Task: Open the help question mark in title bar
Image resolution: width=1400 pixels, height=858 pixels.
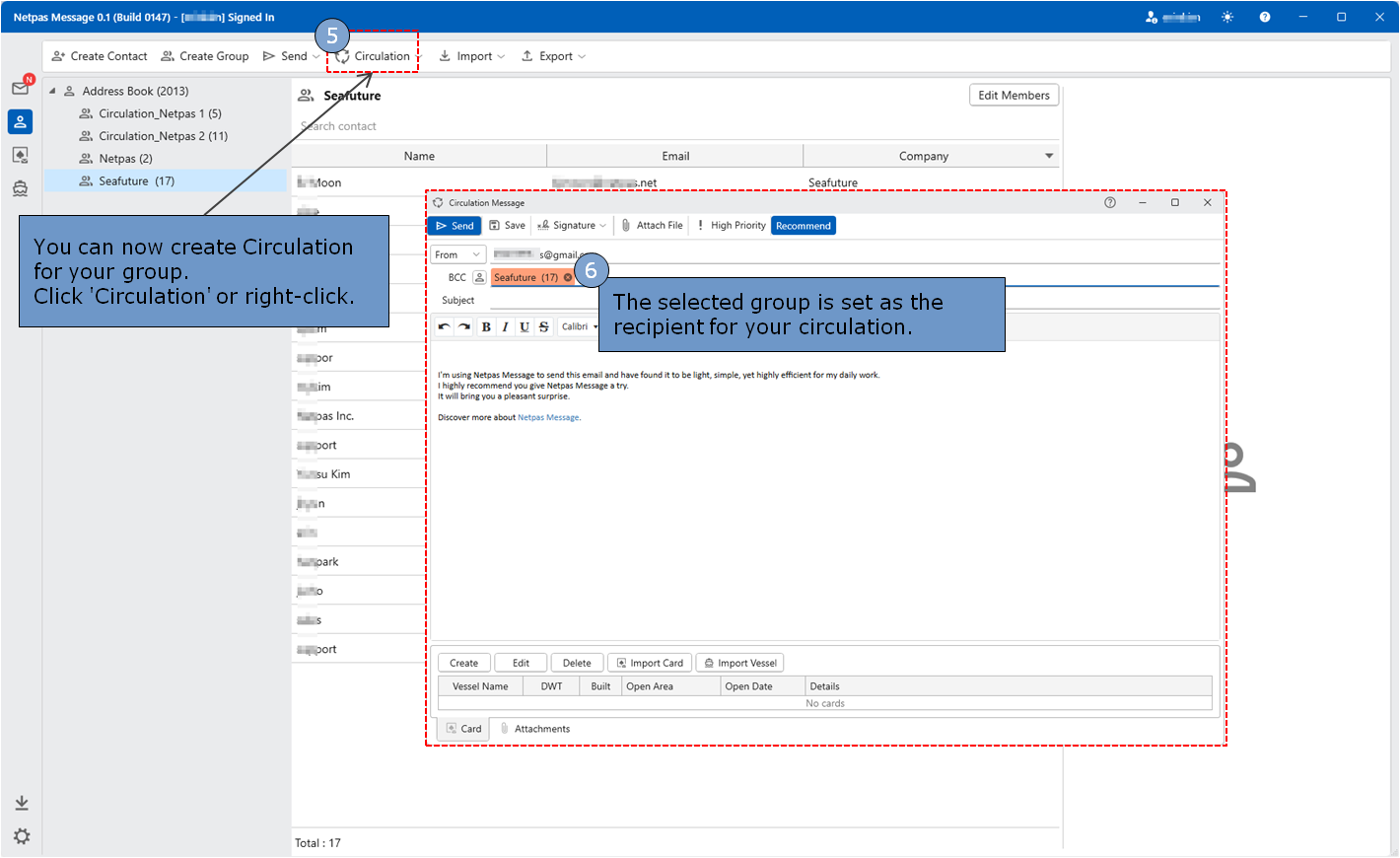Action: [x=1265, y=17]
